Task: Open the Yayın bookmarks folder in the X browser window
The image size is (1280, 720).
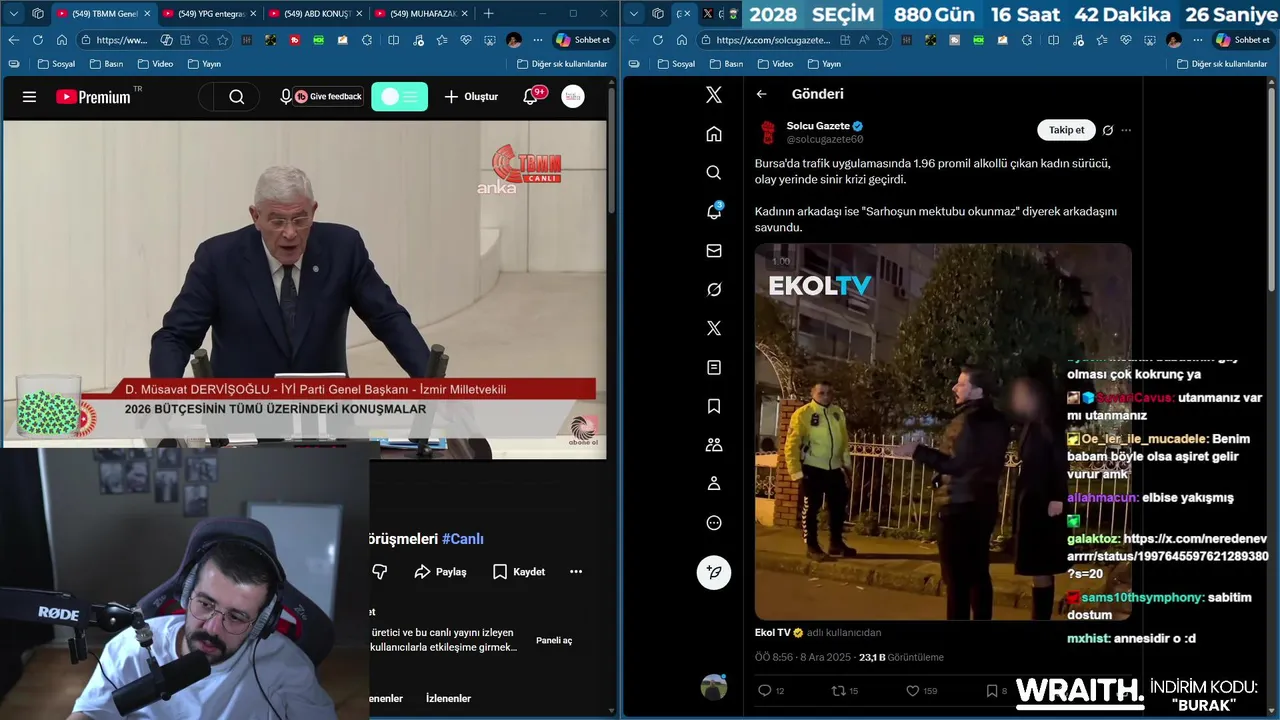Action: [x=823, y=64]
